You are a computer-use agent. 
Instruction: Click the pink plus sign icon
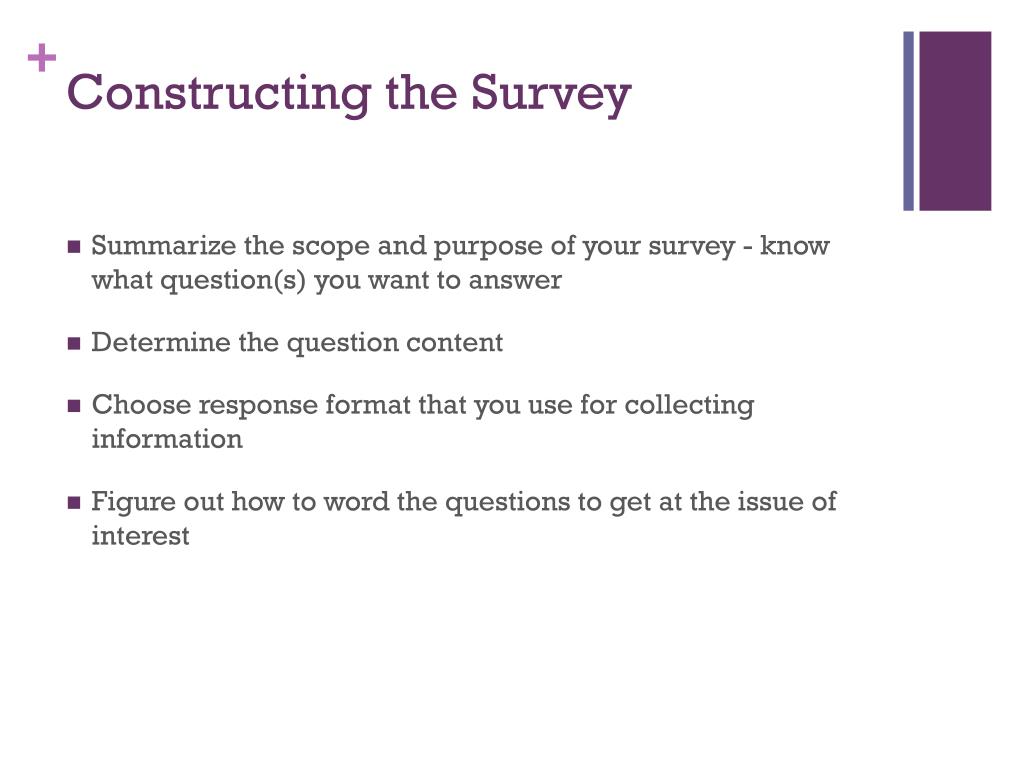pyautogui.click(x=42, y=60)
